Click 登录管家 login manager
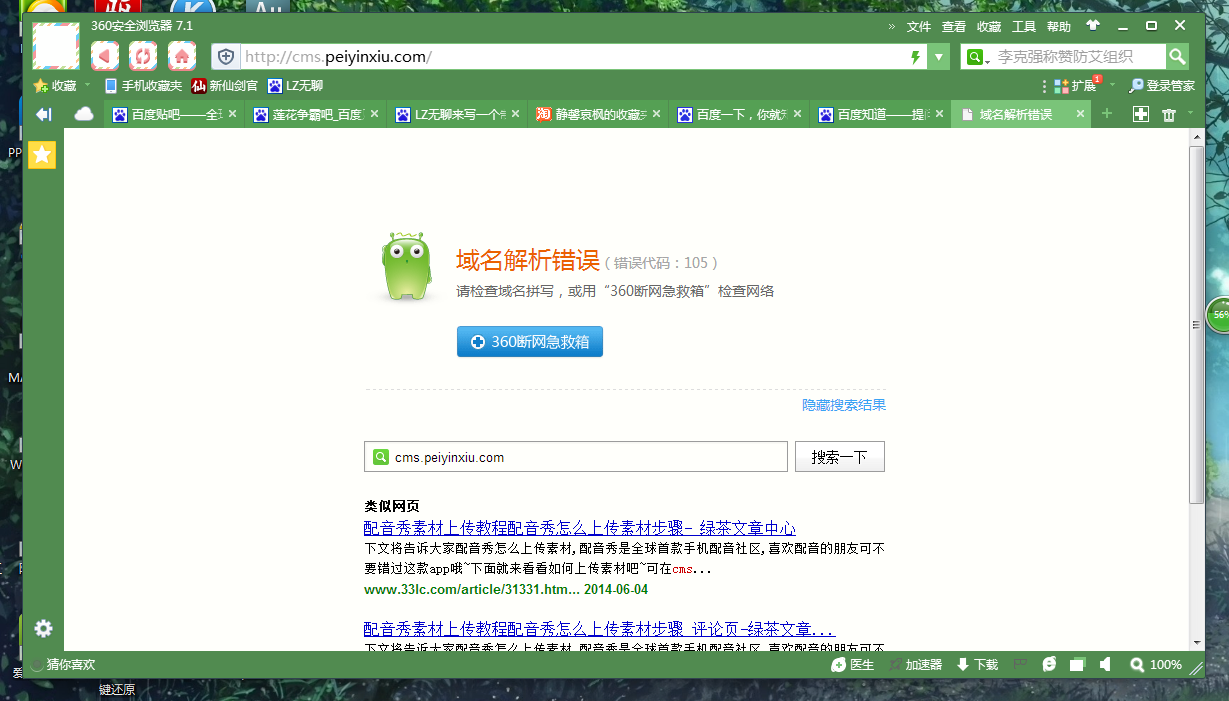 1162,86
